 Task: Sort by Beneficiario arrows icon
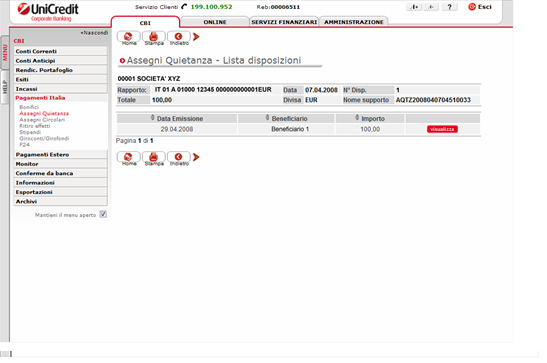[x=267, y=118]
